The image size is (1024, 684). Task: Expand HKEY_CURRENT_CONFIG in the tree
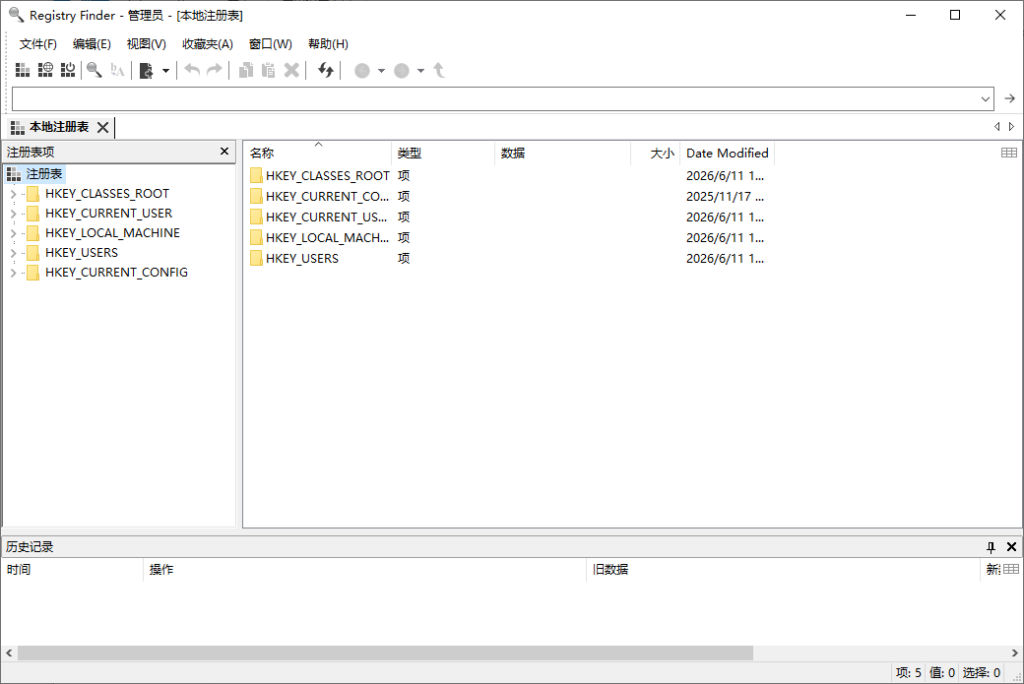pyautogui.click(x=13, y=272)
